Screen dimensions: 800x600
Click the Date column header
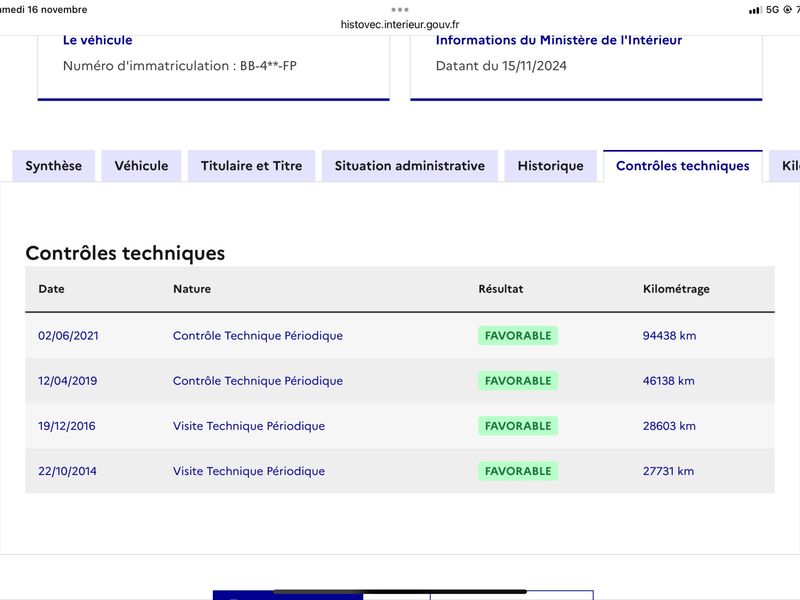52,289
